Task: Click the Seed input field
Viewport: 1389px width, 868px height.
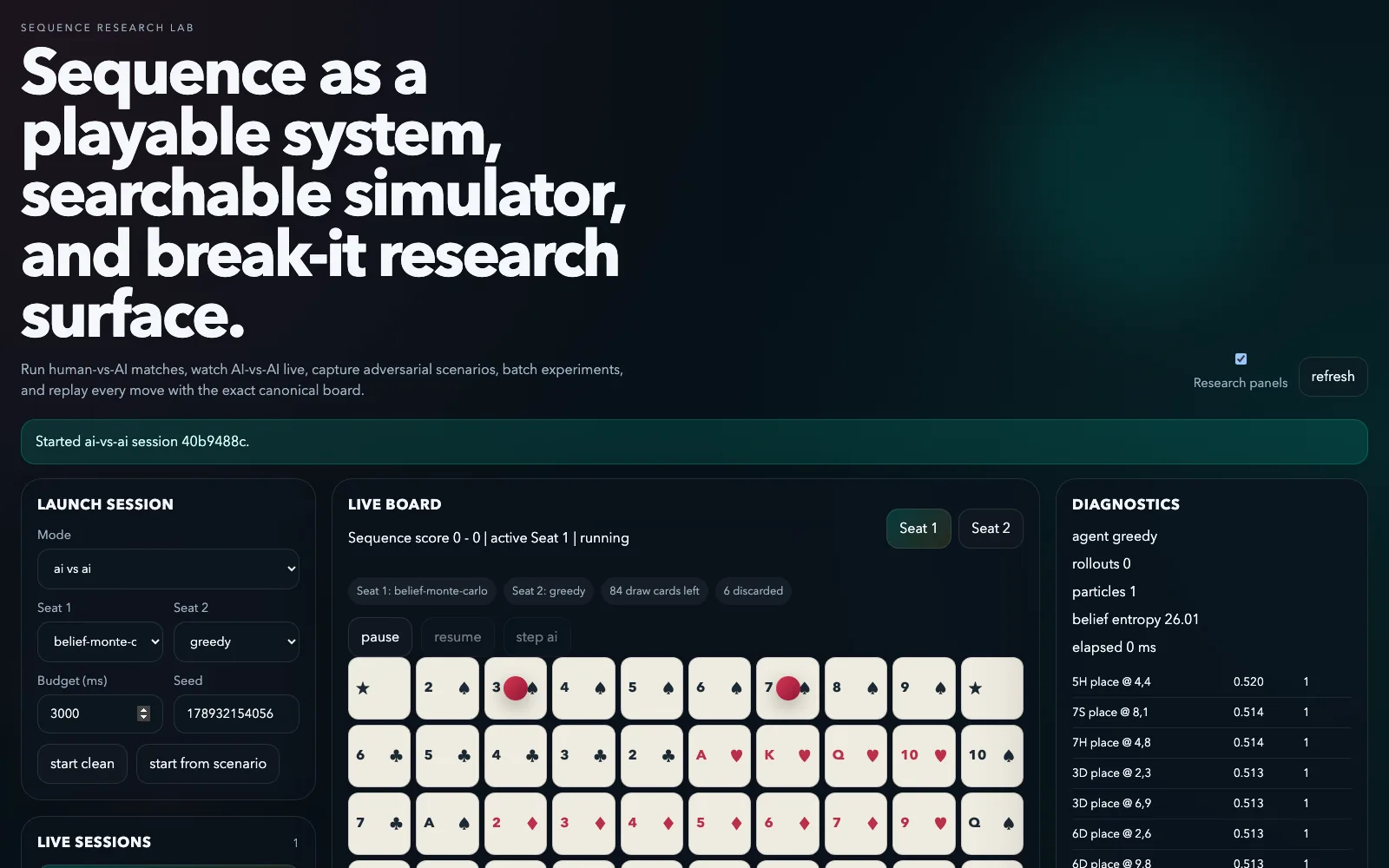Action: pos(236,713)
